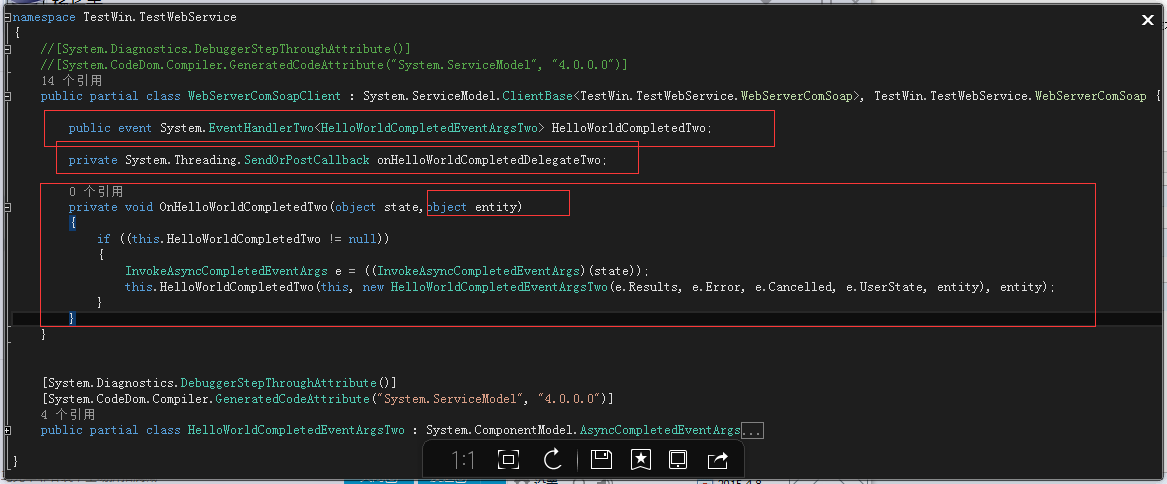Collapse the WebServerComSoapClient class block
The height and width of the screenshot is (484, 1167).
click(7, 97)
